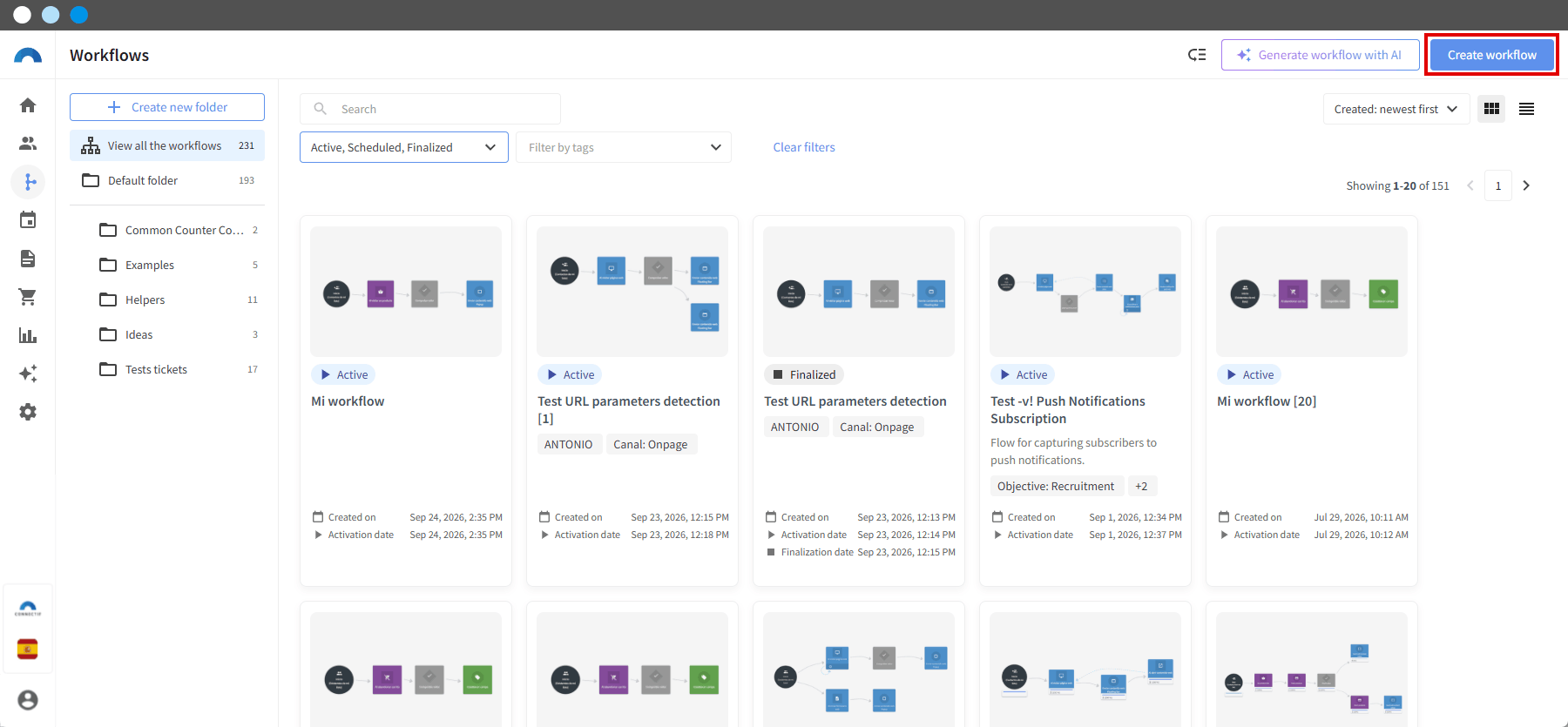Viewport: 1568px width, 727px height.
Task: Click Flow for capturing subscribers description
Action: point(1073,451)
